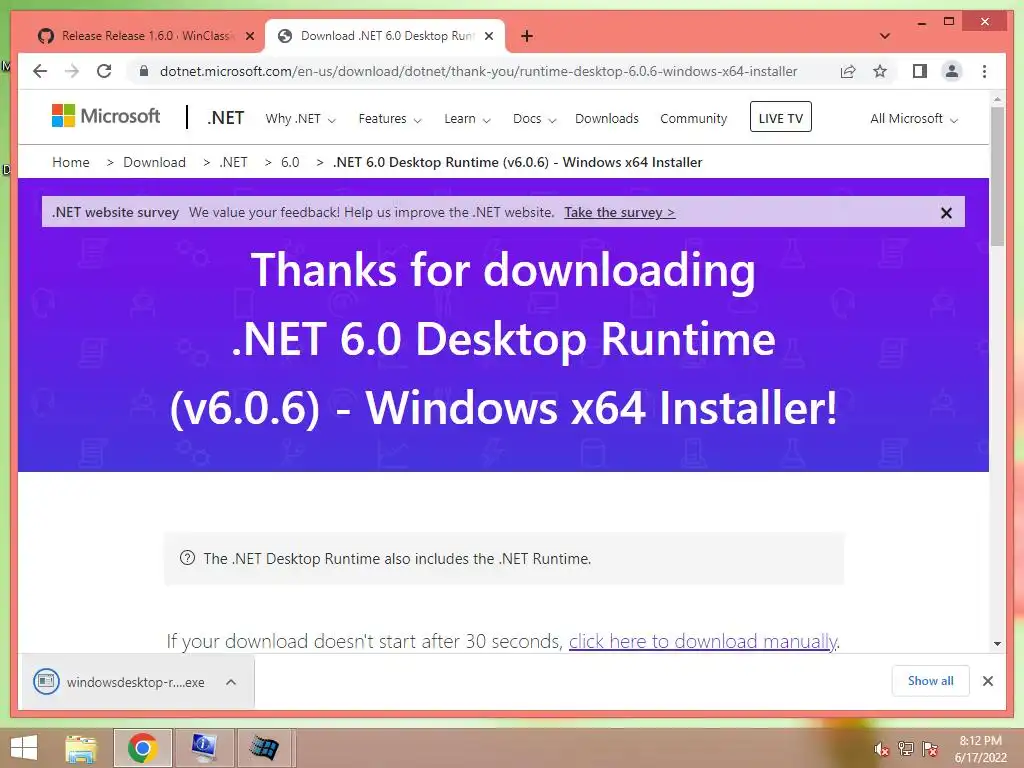Image resolution: width=1024 pixels, height=768 pixels.
Task: Close the WinClassic GitHub tab
Action: pos(249,36)
